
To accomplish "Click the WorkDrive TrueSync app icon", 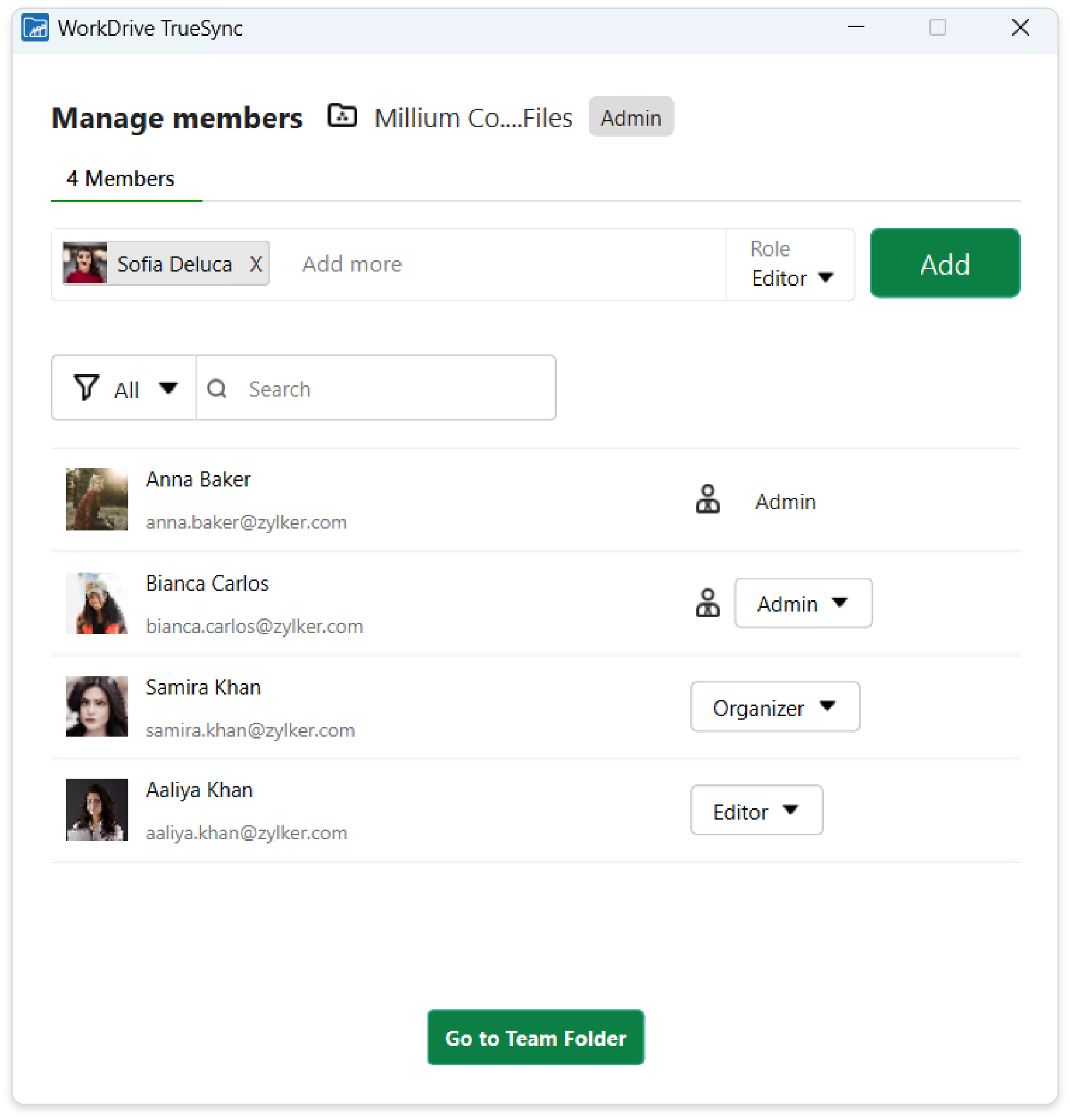I will pyautogui.click(x=35, y=28).
